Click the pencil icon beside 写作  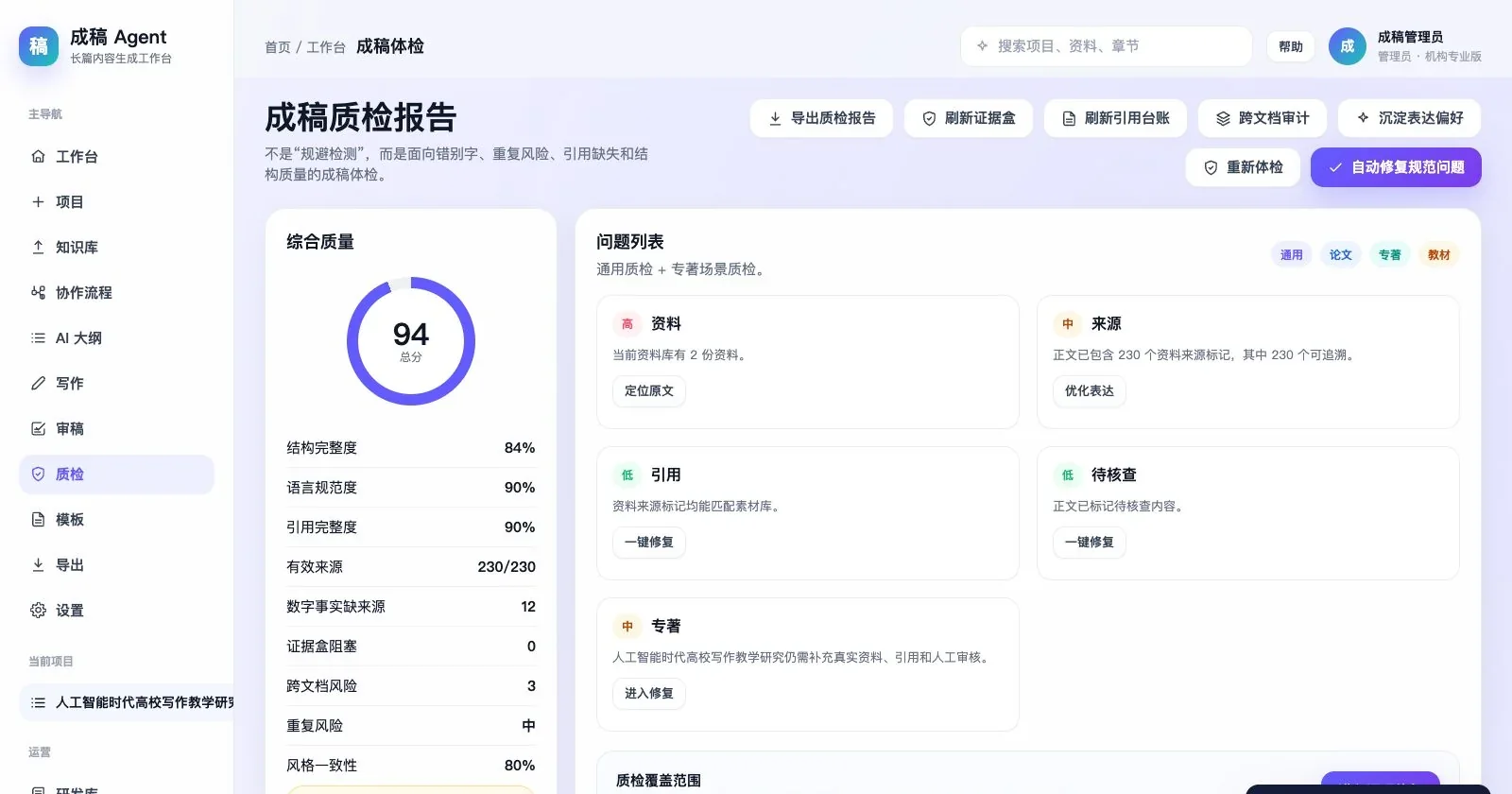(38, 383)
